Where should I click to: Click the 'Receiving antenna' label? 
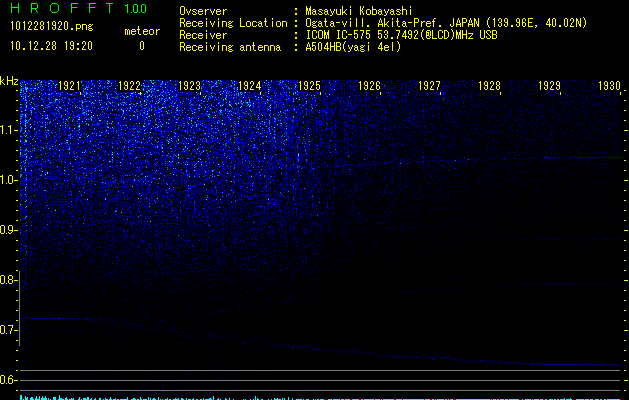click(230, 47)
